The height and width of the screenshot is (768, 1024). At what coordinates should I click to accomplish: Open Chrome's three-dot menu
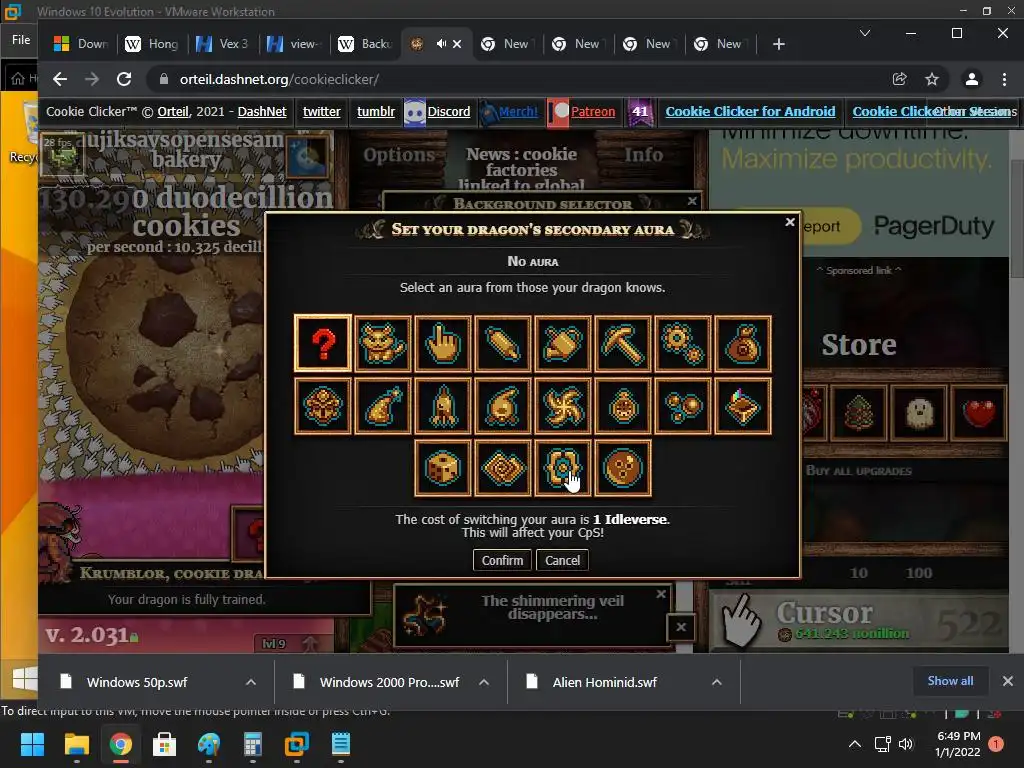[1004, 79]
